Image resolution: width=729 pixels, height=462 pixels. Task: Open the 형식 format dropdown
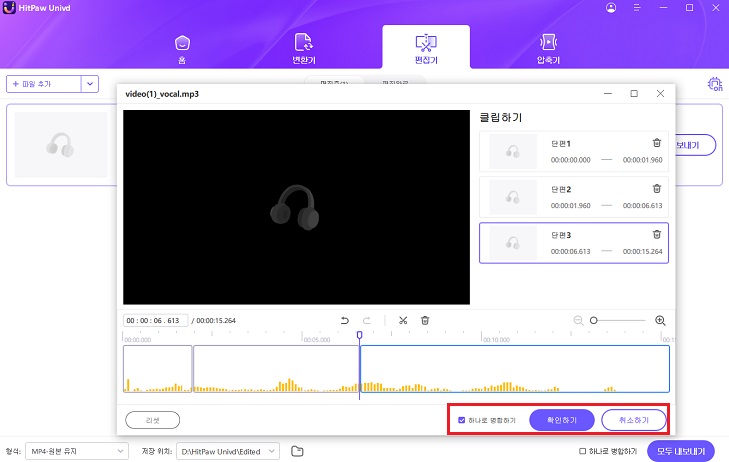[x=76, y=451]
